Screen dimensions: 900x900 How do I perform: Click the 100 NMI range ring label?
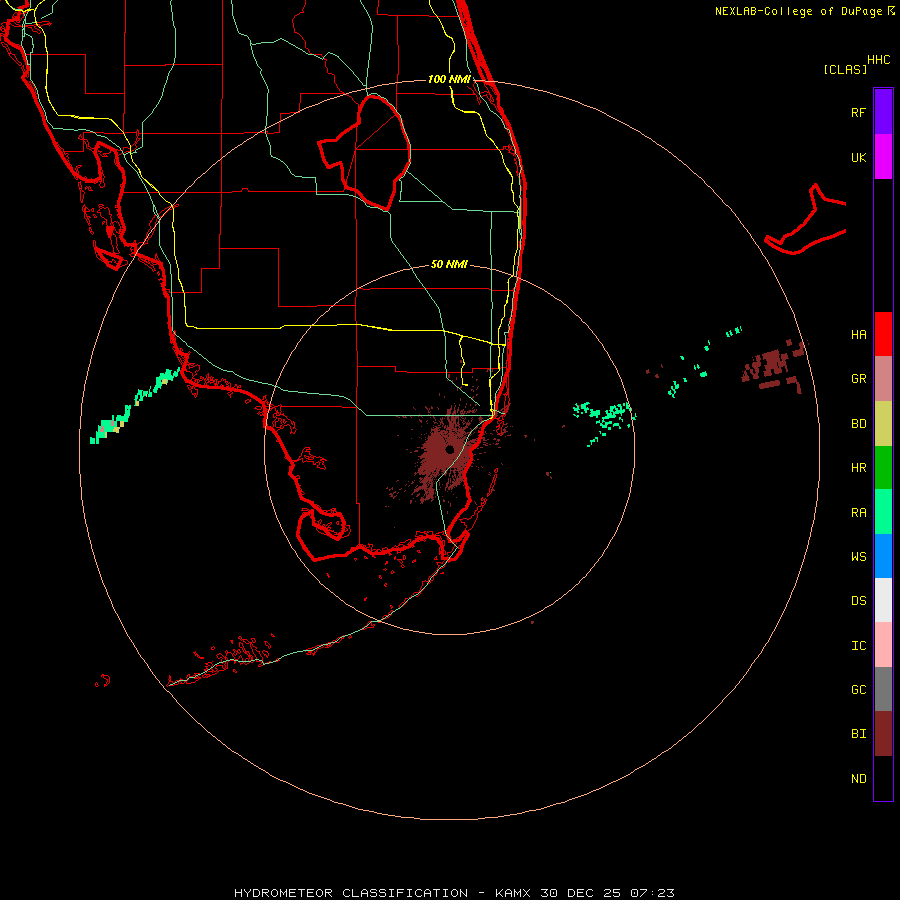[449, 79]
